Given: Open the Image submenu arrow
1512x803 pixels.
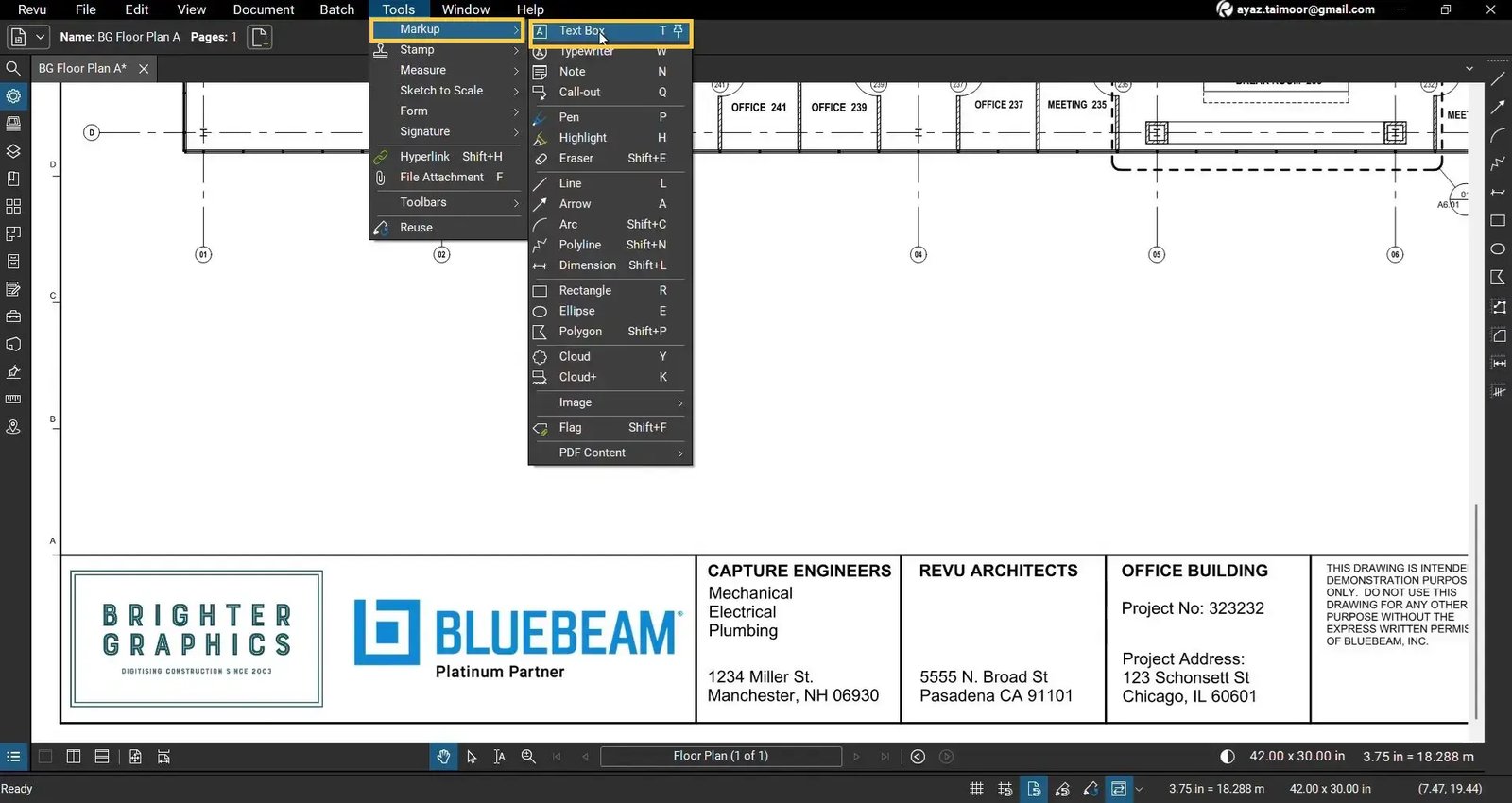Looking at the screenshot, I should 679,403.
